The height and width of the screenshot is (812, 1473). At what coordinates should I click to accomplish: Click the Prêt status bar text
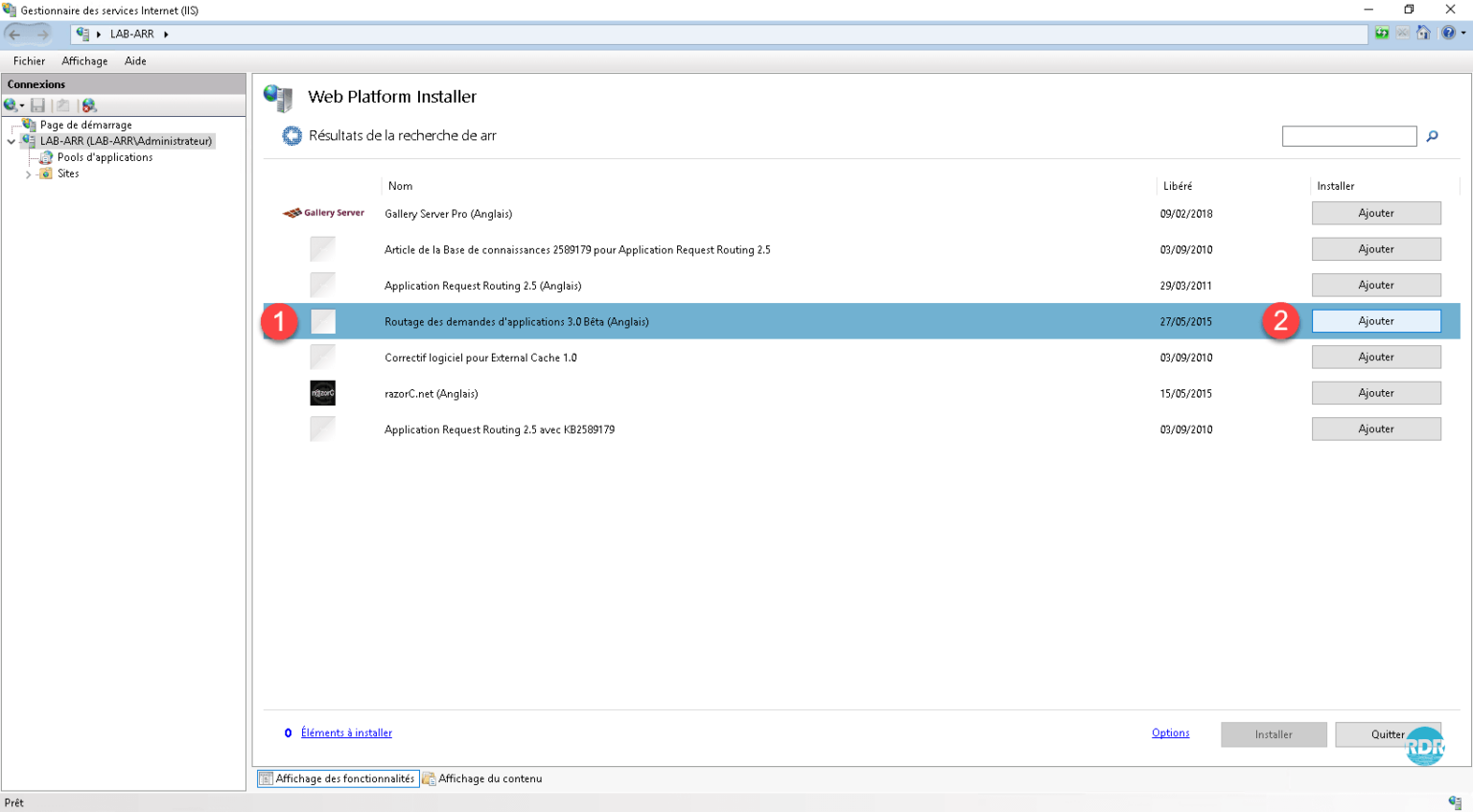14,802
